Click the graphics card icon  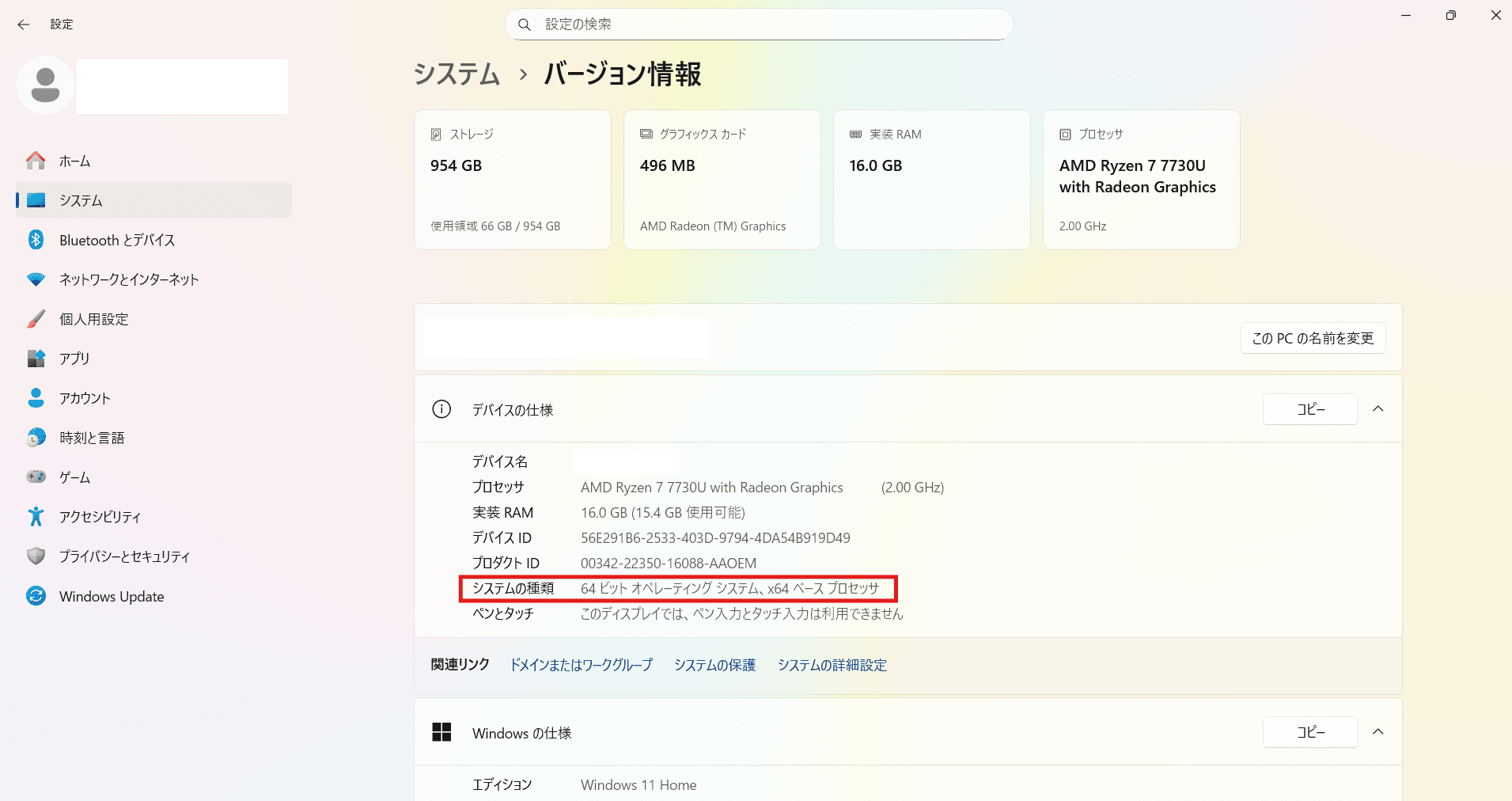646,134
